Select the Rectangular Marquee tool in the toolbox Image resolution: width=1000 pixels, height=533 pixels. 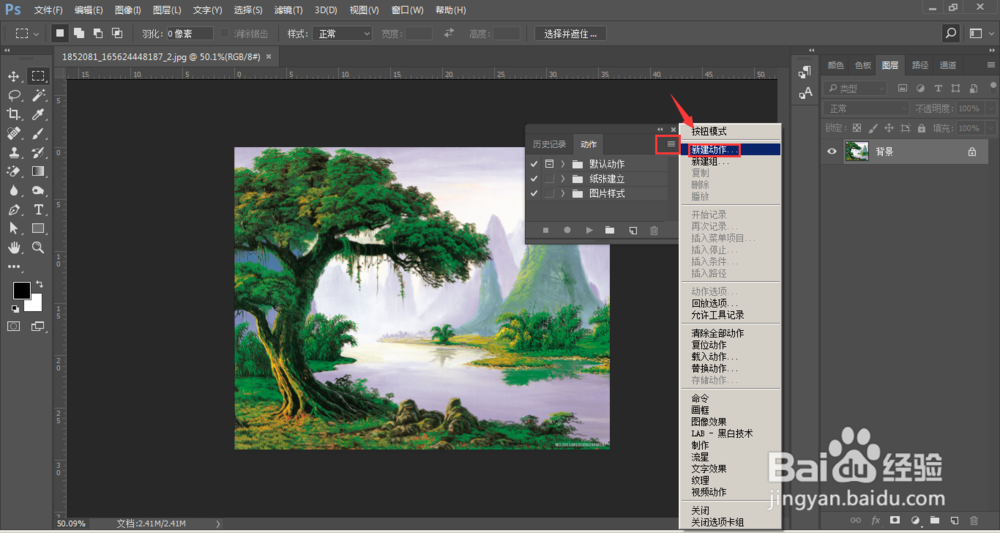(38, 77)
